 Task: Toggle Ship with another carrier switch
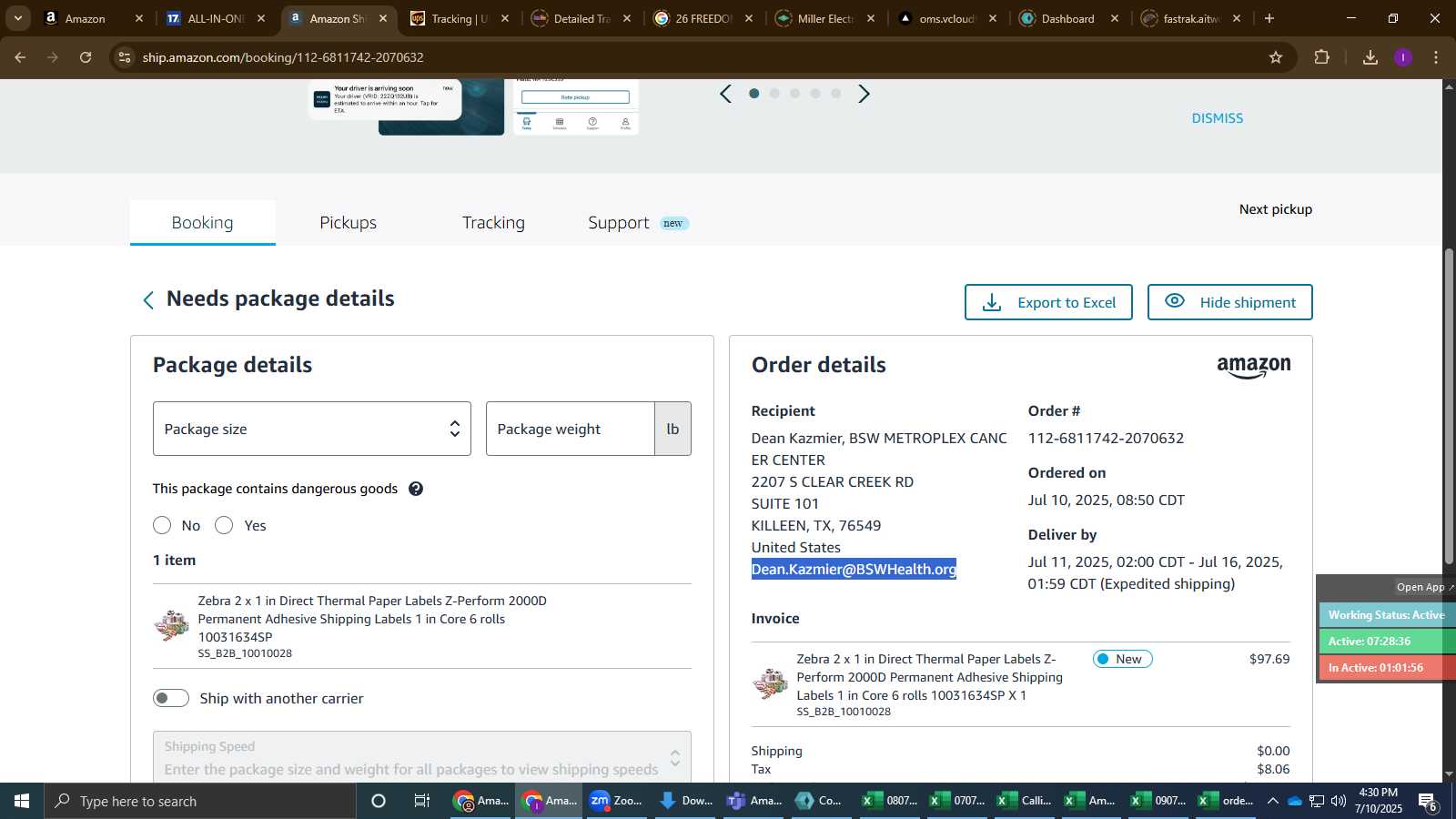171,698
